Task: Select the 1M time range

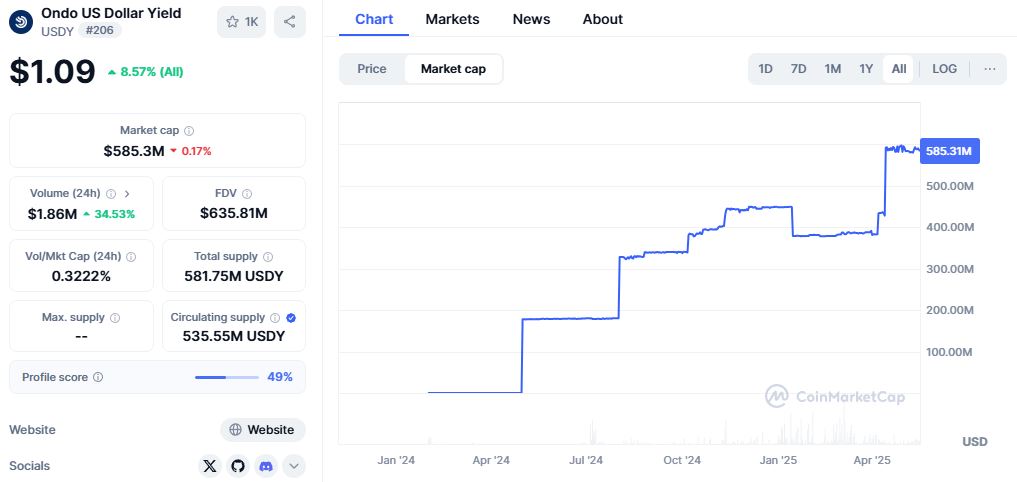Action: coord(833,69)
